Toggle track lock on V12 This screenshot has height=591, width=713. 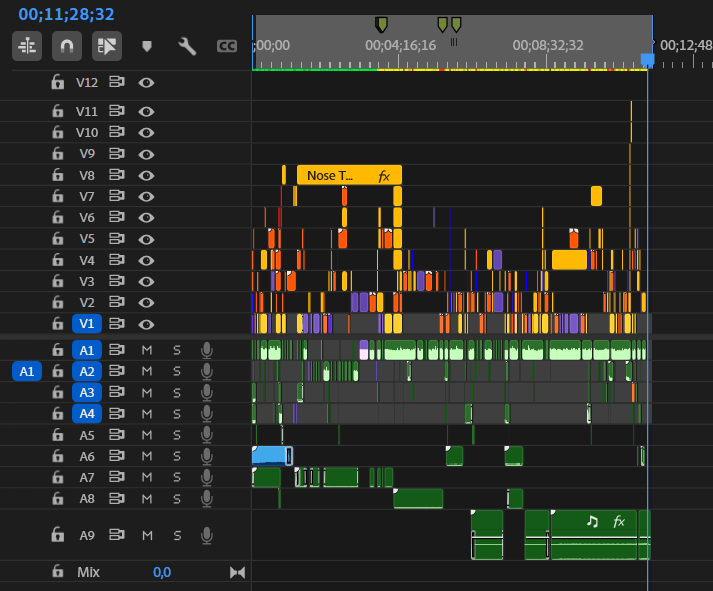coord(57,82)
